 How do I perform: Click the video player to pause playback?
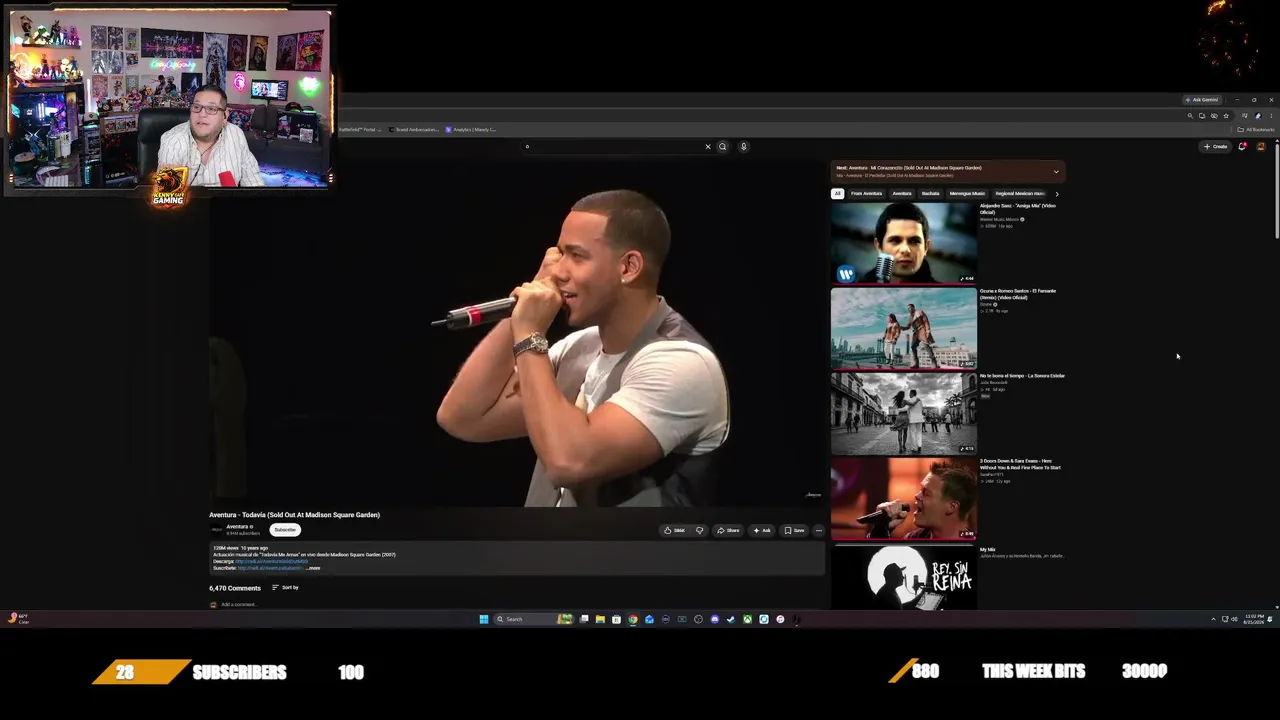tap(516, 335)
